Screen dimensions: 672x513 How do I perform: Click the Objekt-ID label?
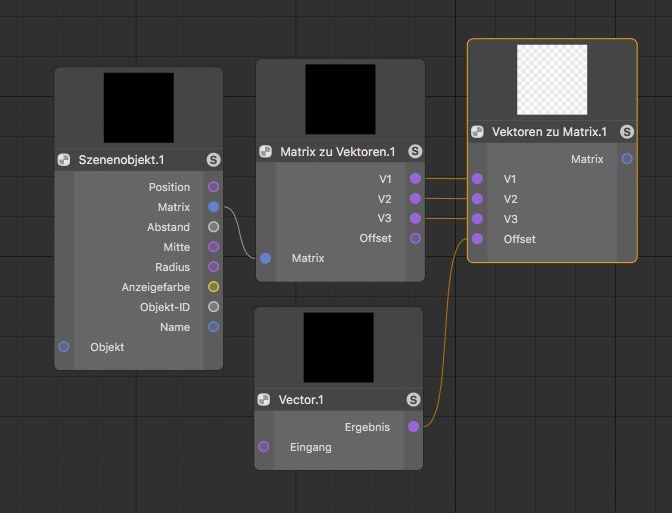(165, 307)
